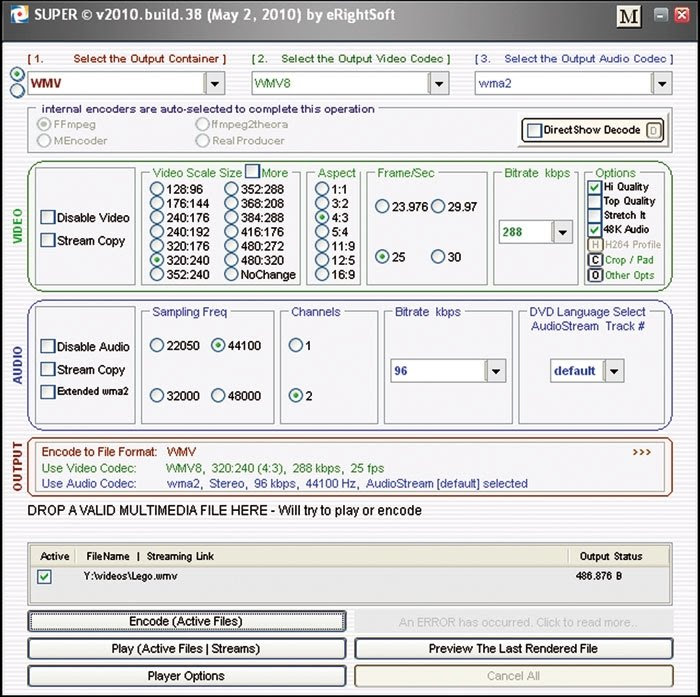This screenshot has width=700, height=697.
Task: Set aspect ratio to 1:1
Action: tap(322, 189)
